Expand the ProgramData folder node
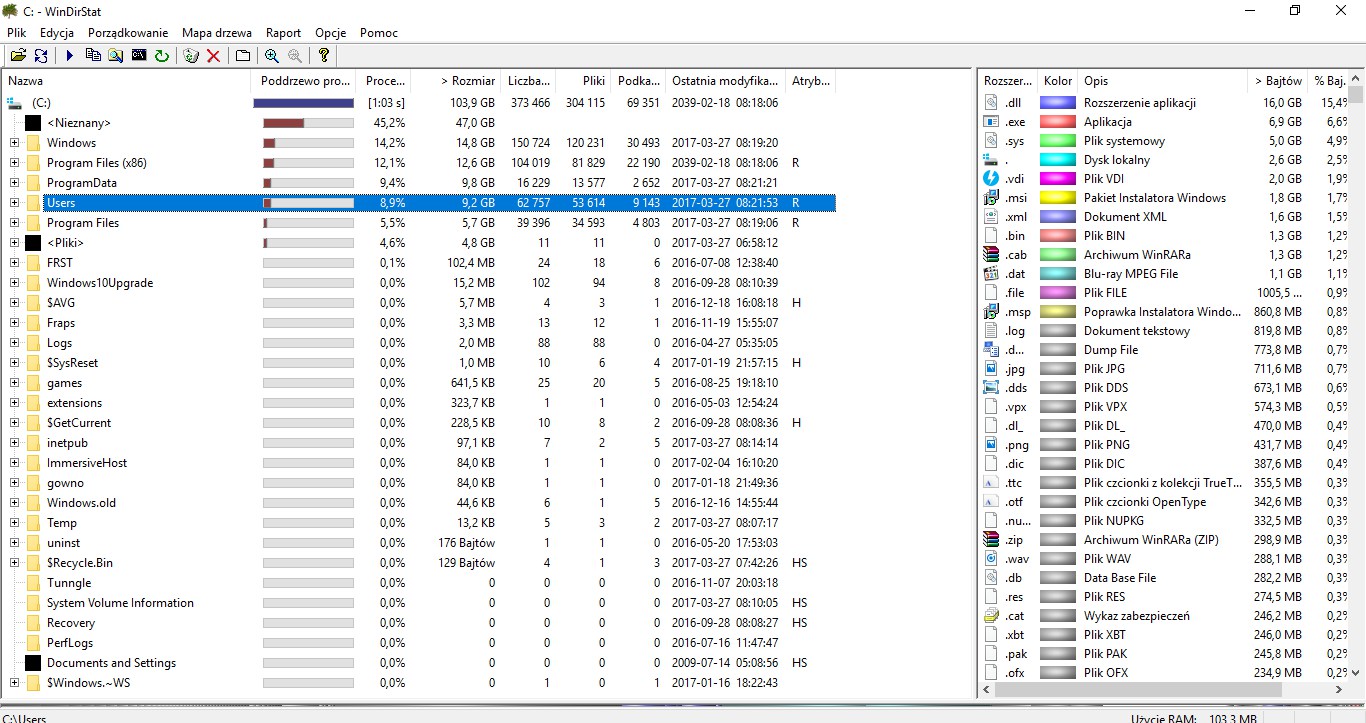The width and height of the screenshot is (1366, 723). click(14, 183)
